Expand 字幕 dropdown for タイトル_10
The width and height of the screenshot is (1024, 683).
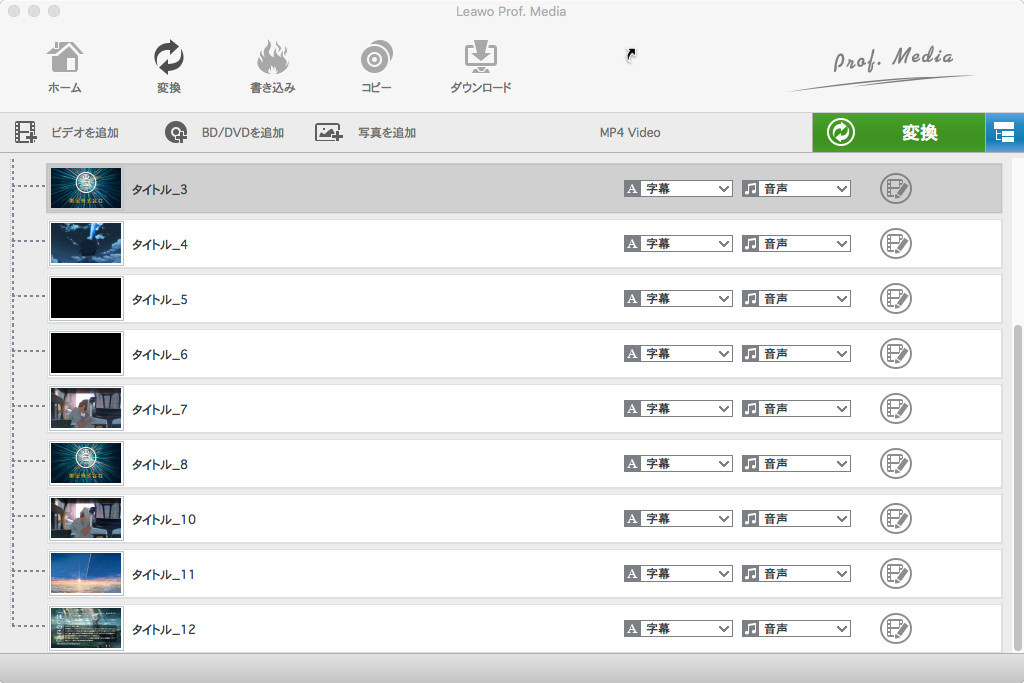[x=678, y=518]
